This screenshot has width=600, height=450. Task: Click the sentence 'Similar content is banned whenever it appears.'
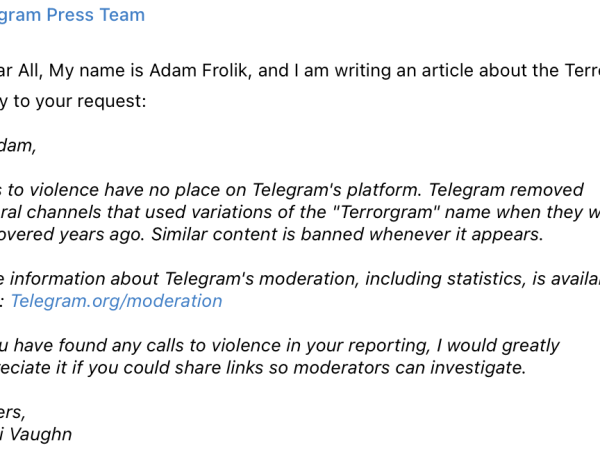pyautogui.click(x=347, y=235)
